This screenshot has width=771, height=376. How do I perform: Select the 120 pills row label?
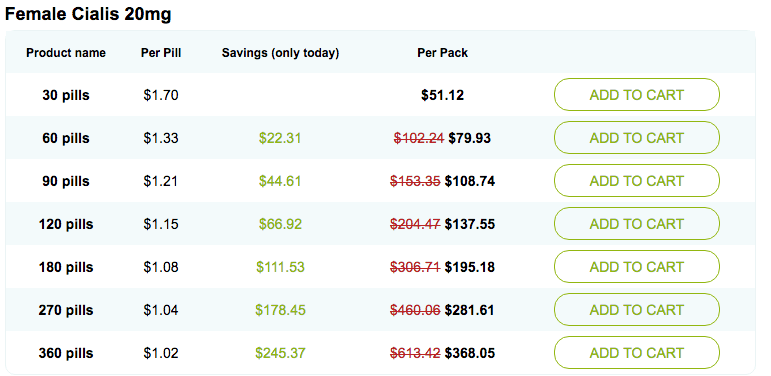(66, 225)
